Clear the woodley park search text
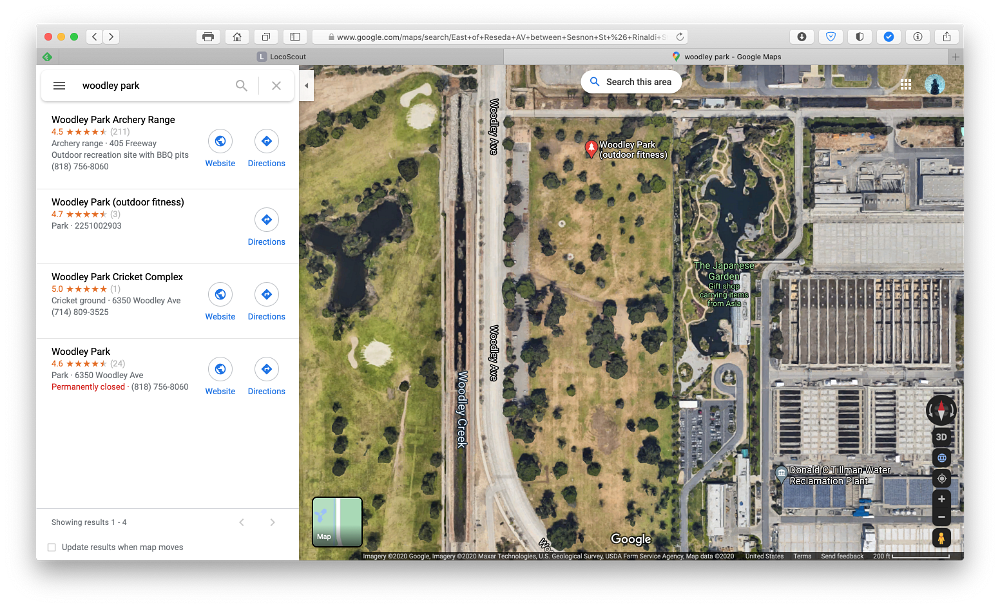The height and width of the screenshot is (608, 1000). (x=276, y=85)
